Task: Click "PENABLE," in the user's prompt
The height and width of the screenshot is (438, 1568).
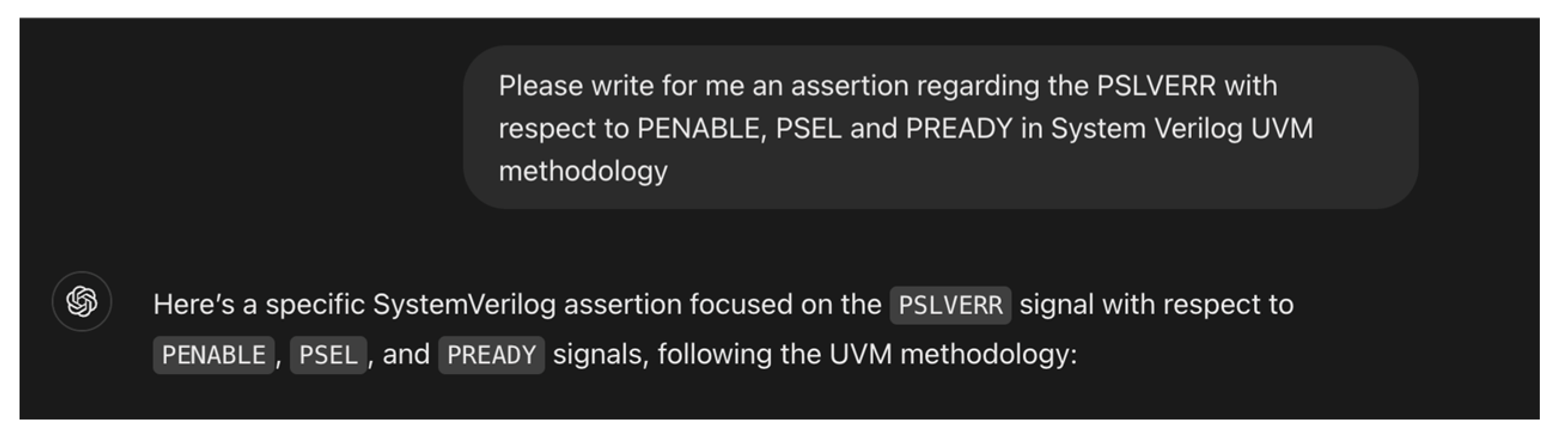Action: (702, 128)
